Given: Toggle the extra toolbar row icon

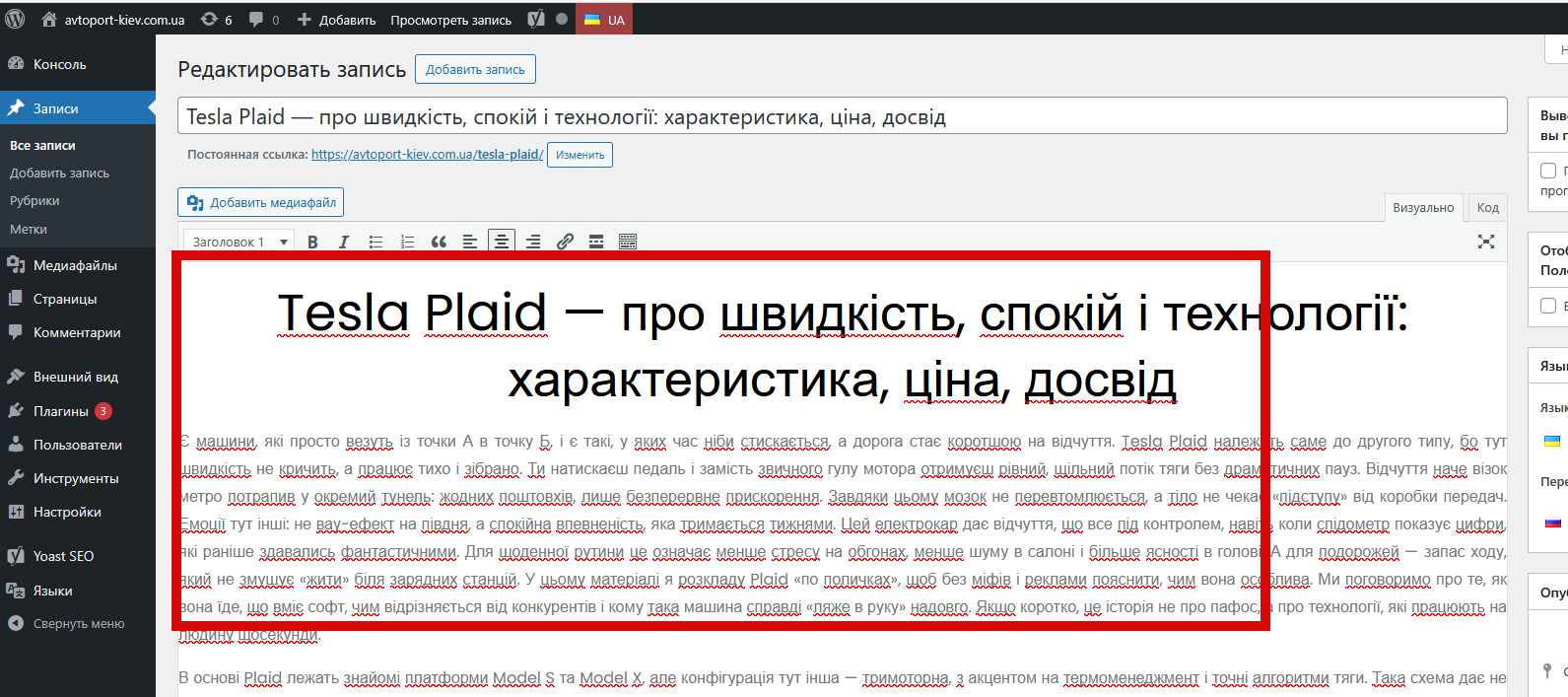Looking at the screenshot, I should pos(628,242).
